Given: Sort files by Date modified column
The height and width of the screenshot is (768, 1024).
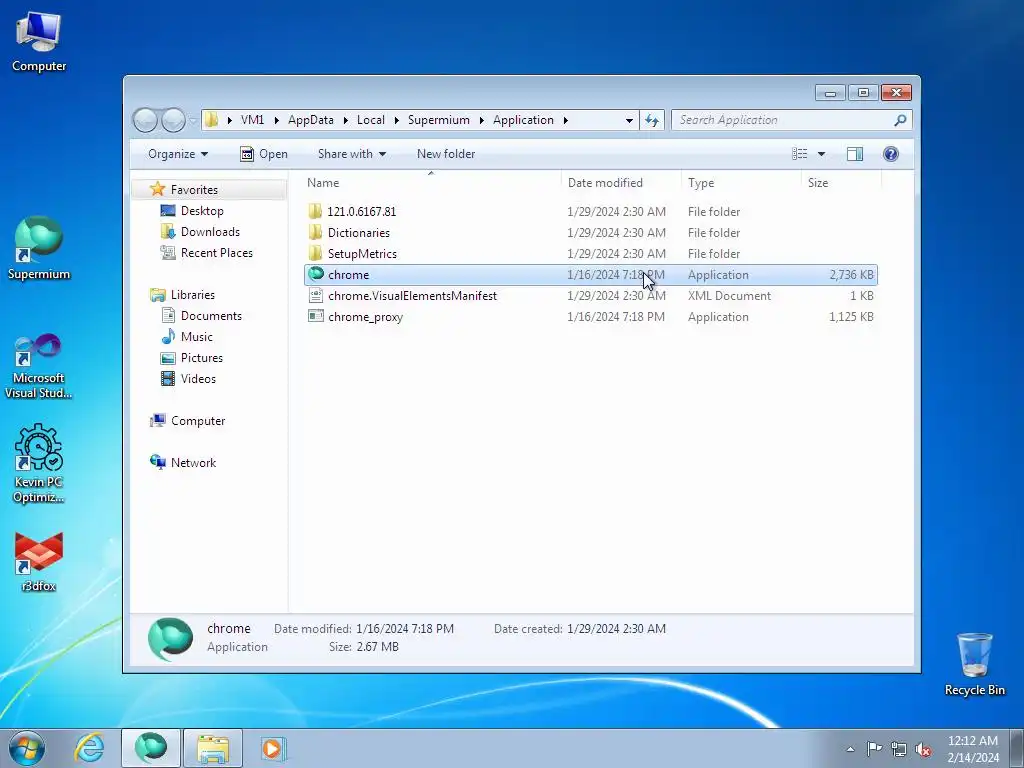Looking at the screenshot, I should coord(620,183).
